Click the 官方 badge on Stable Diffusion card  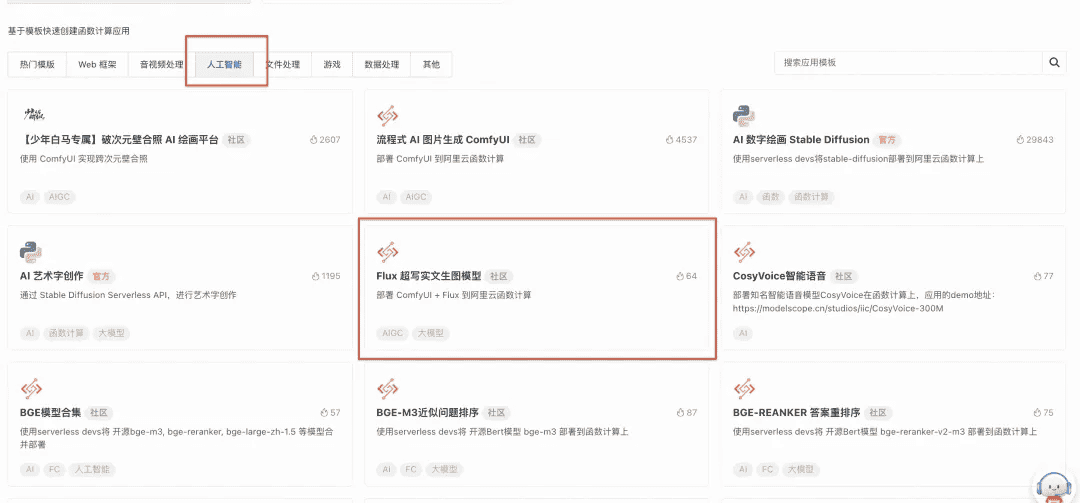point(887,140)
